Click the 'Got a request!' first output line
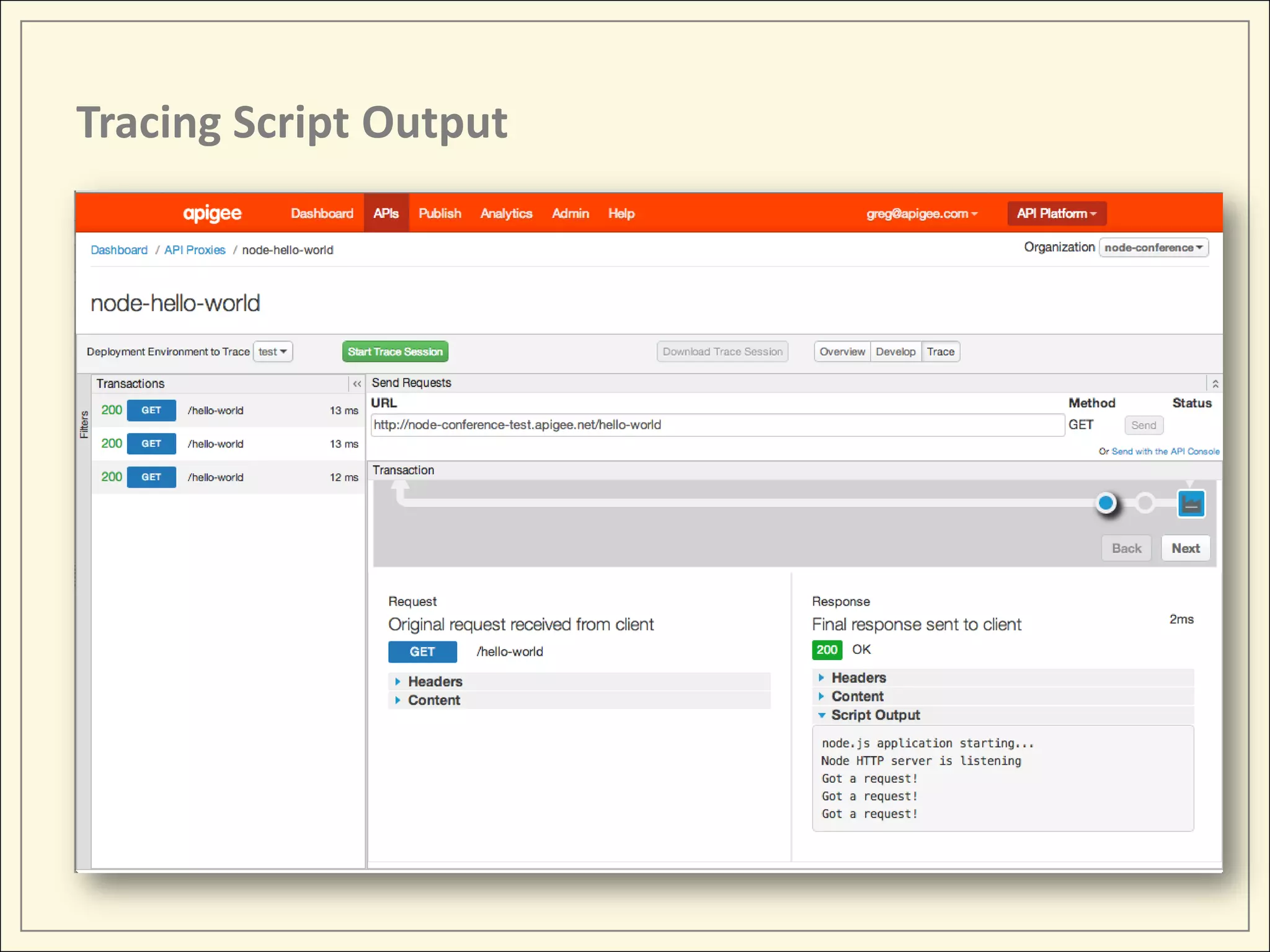Viewport: 1270px width, 952px height. 869,779
